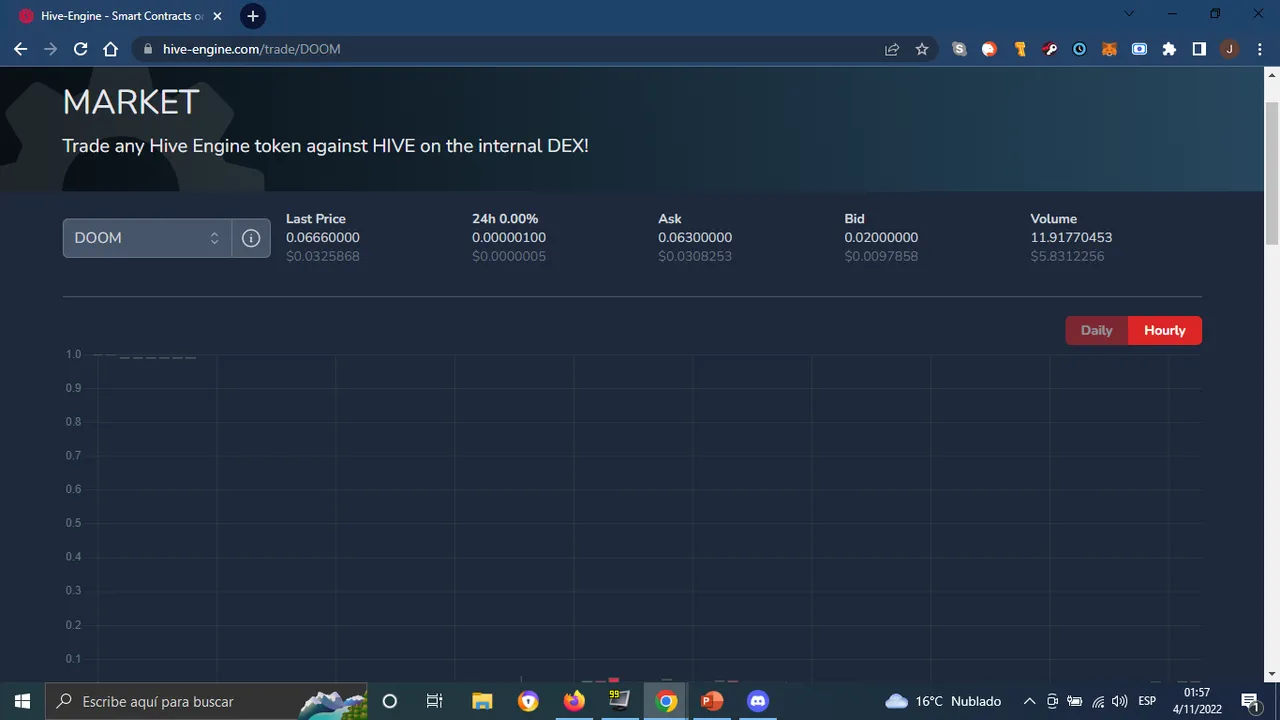Viewport: 1280px width, 720px height.
Task: Close the Hive-Engine tab
Action: click(217, 16)
